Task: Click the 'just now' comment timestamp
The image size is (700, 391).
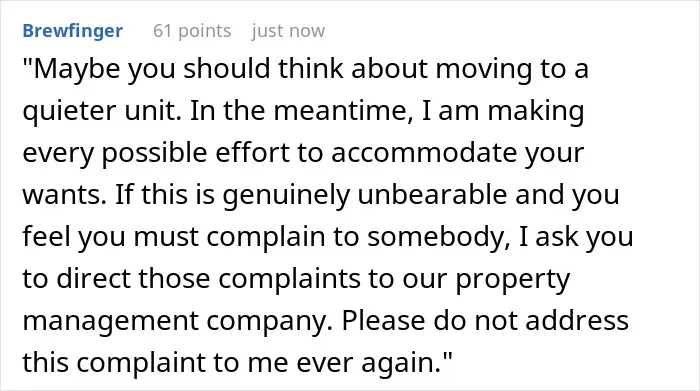Action: click(288, 31)
